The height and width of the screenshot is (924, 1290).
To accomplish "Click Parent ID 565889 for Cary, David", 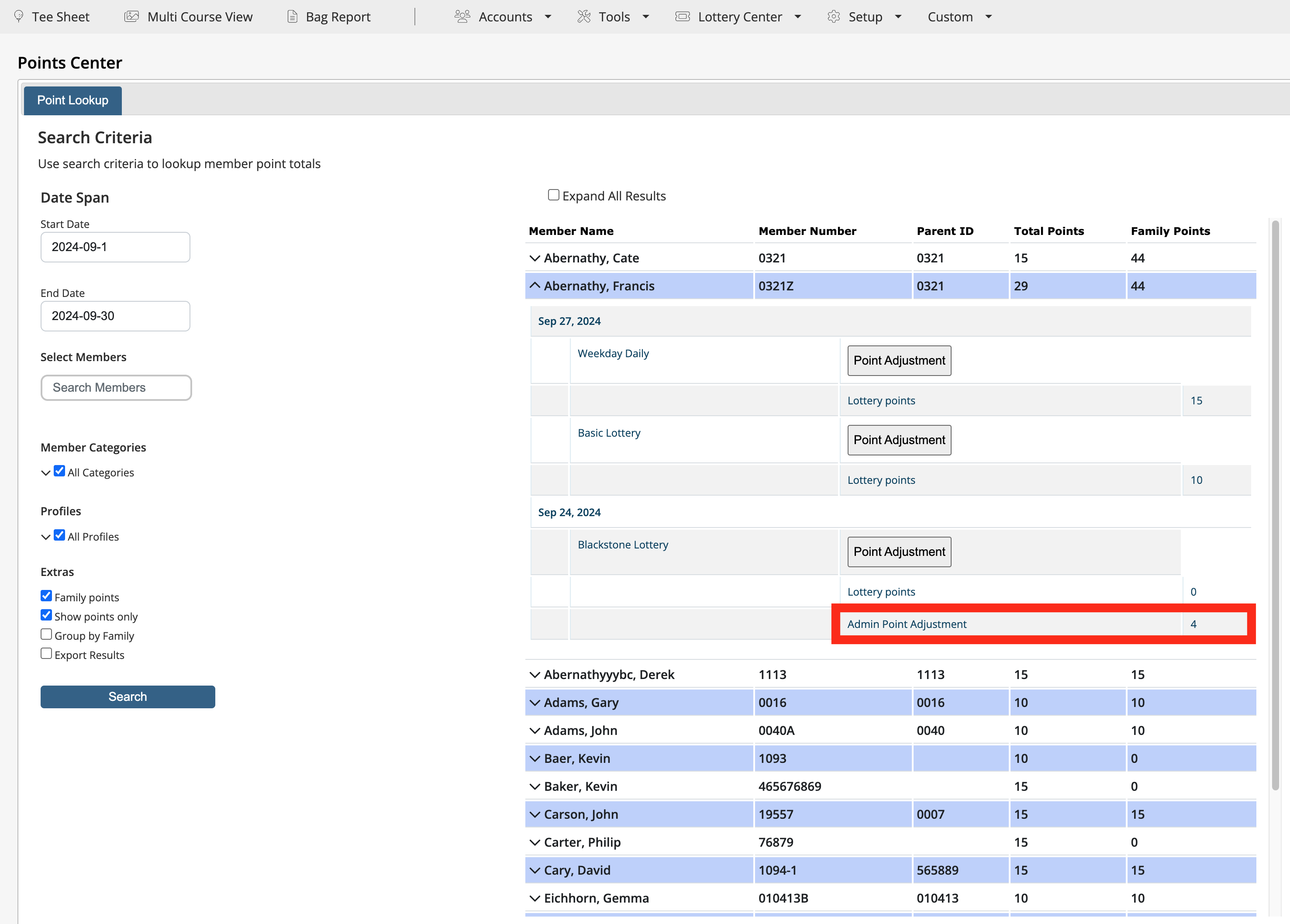I will tap(937, 870).
